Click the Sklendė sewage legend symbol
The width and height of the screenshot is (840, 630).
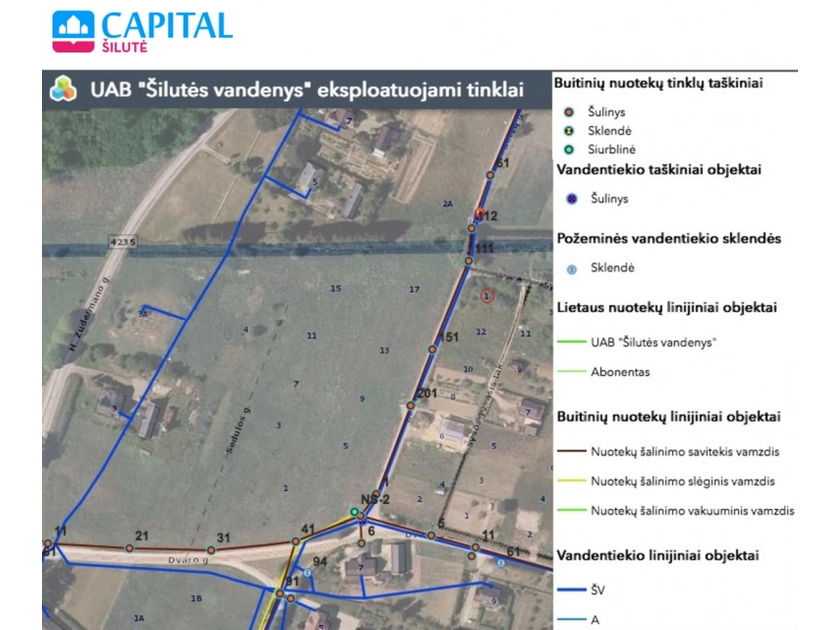(569, 131)
